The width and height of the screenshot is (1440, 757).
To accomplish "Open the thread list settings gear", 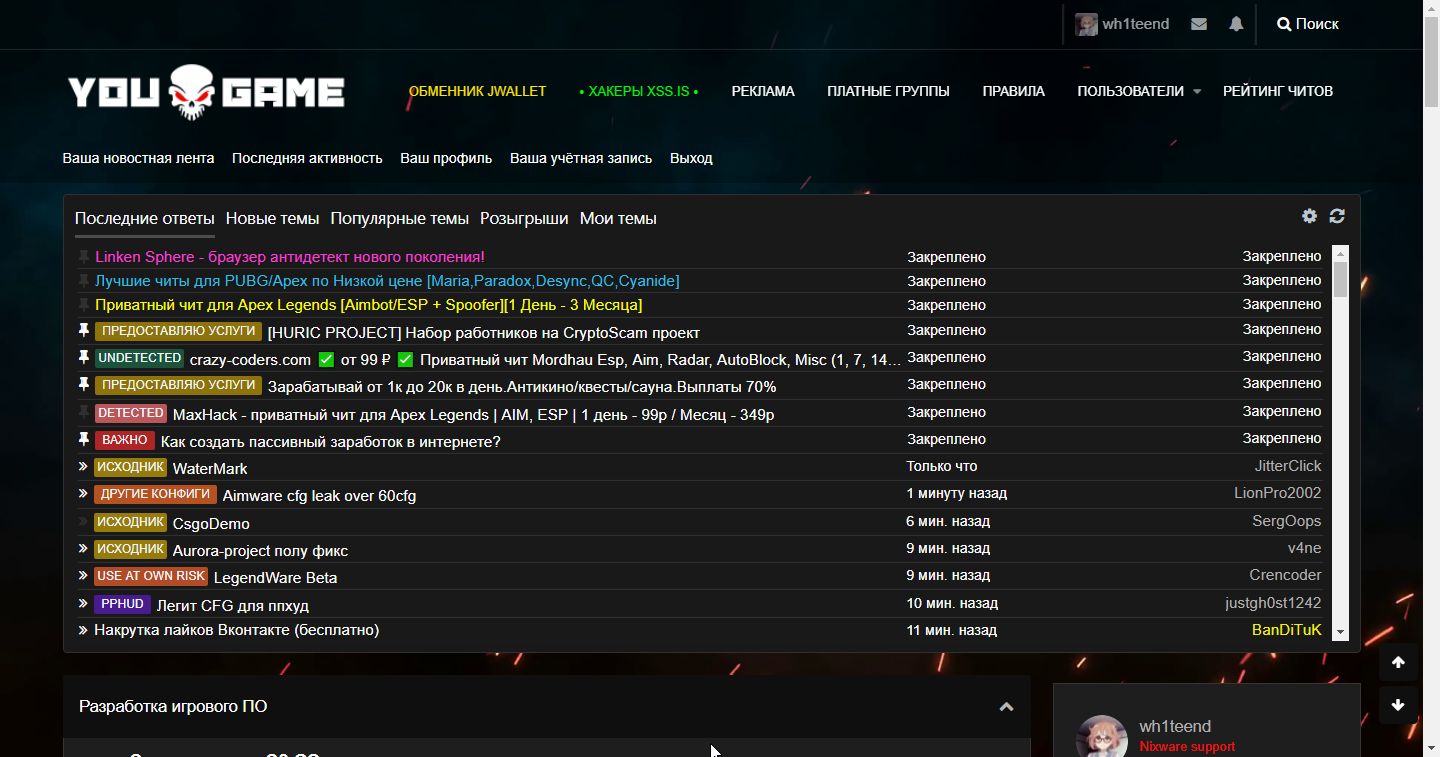I will click(x=1309, y=216).
